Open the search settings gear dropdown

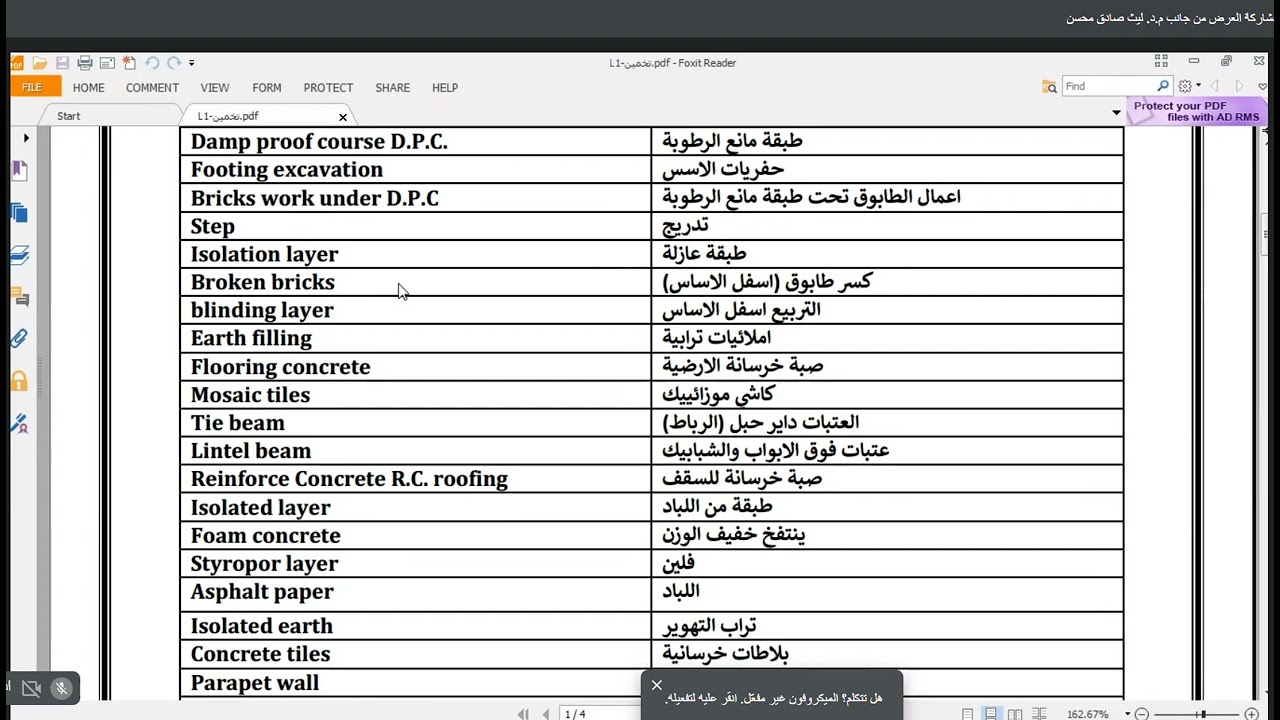[x=1189, y=87]
